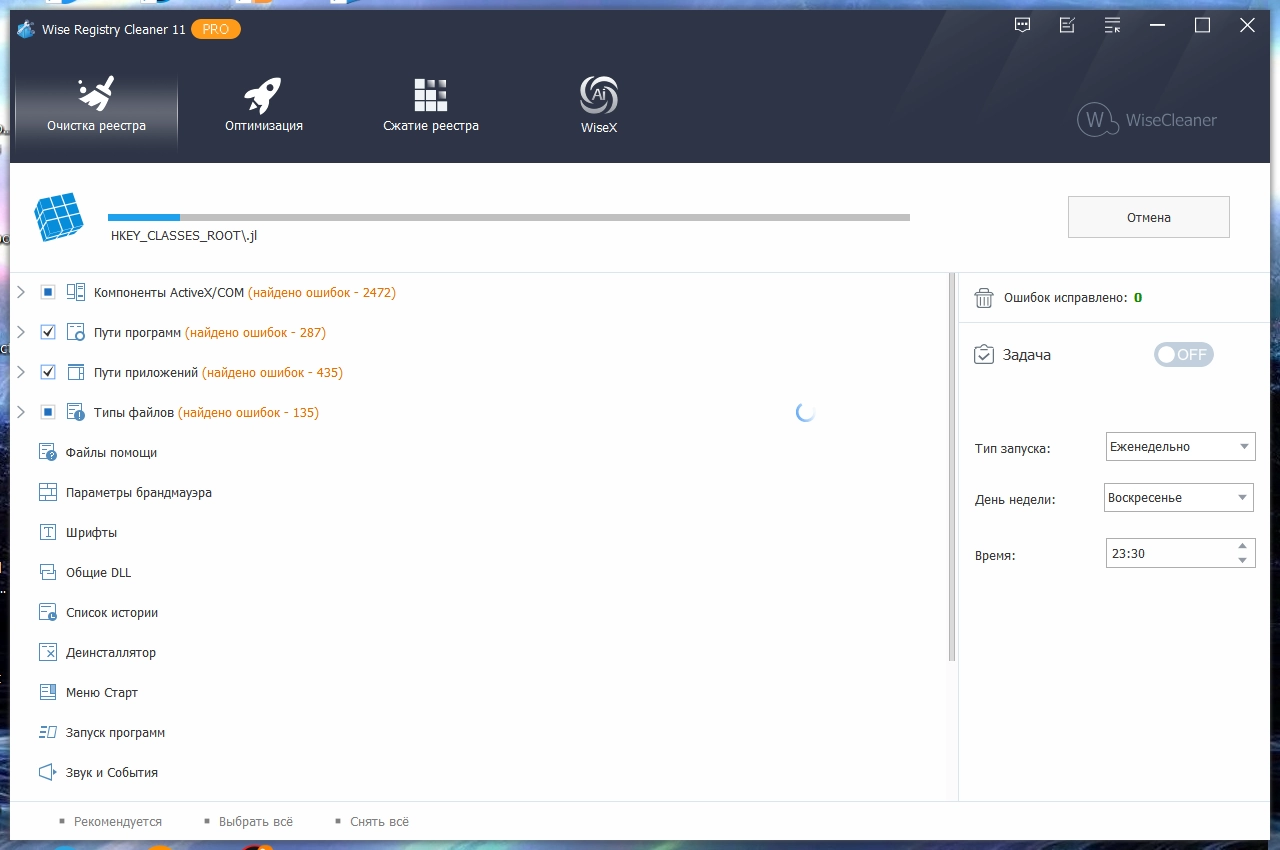Click the trash bin icon near Ошибок исправлено
The height and width of the screenshot is (850, 1280).
pos(984,298)
